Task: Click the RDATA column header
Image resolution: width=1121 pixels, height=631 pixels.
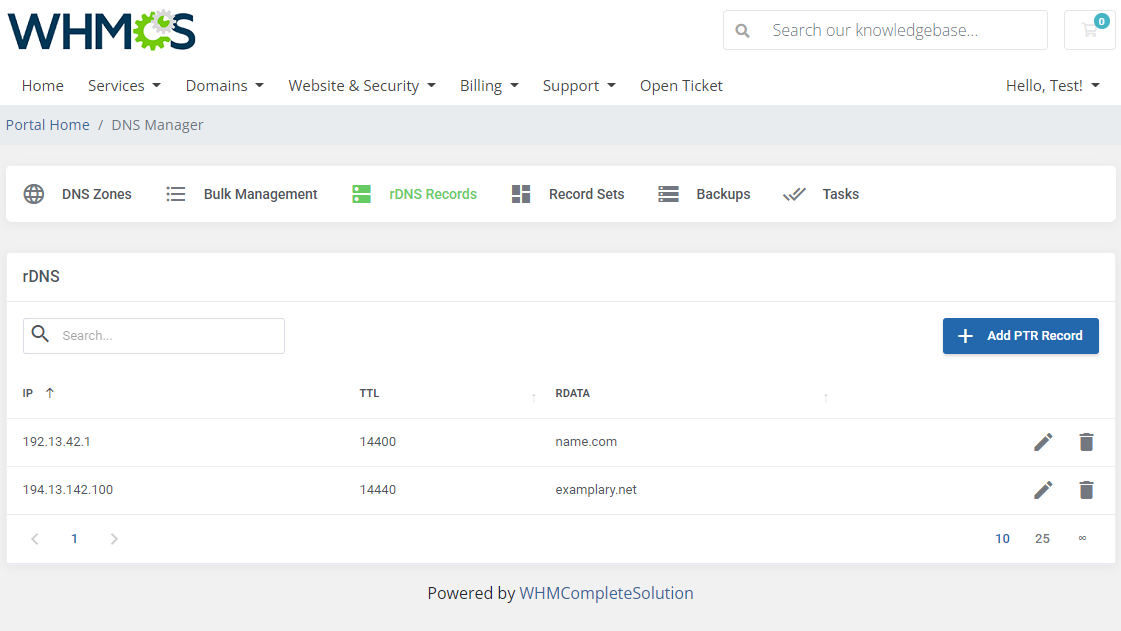Action: 573,393
